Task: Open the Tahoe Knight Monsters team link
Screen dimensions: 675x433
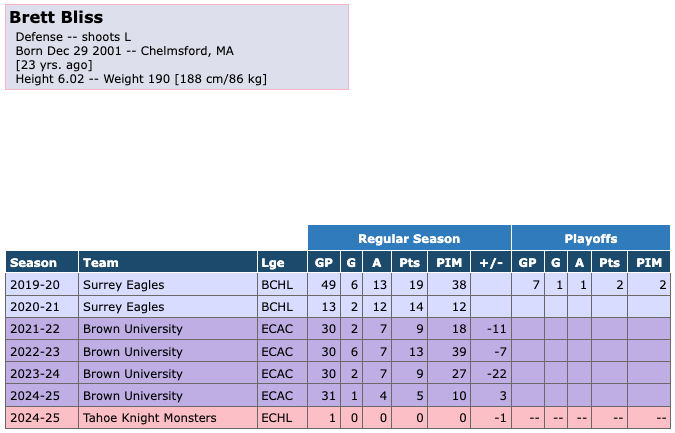Action: (149, 417)
